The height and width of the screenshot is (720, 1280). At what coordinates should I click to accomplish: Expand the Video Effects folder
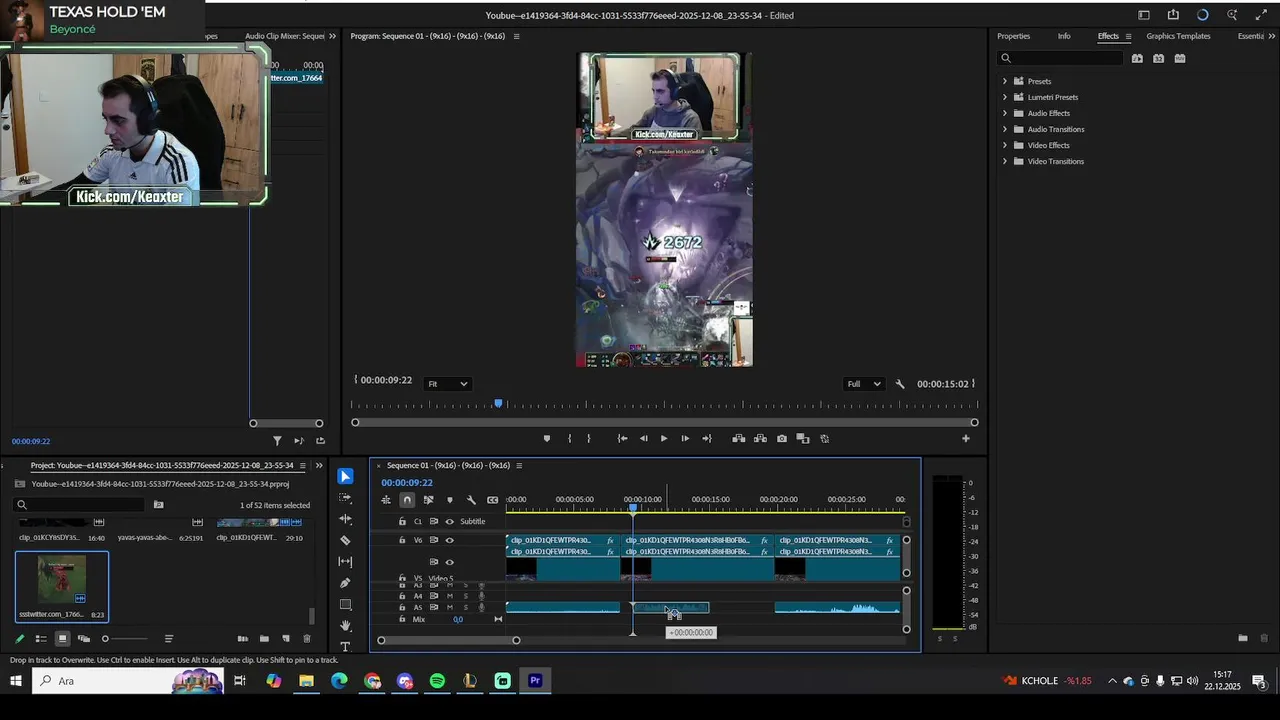pyautogui.click(x=1005, y=145)
